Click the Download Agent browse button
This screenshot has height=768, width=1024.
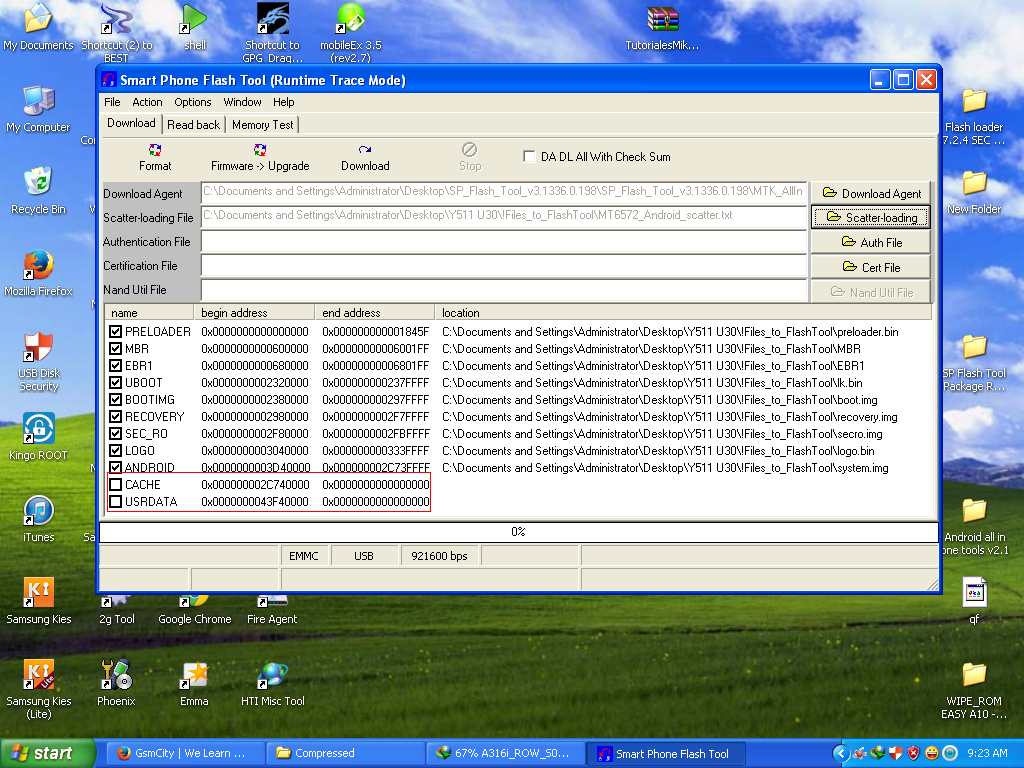pos(870,193)
